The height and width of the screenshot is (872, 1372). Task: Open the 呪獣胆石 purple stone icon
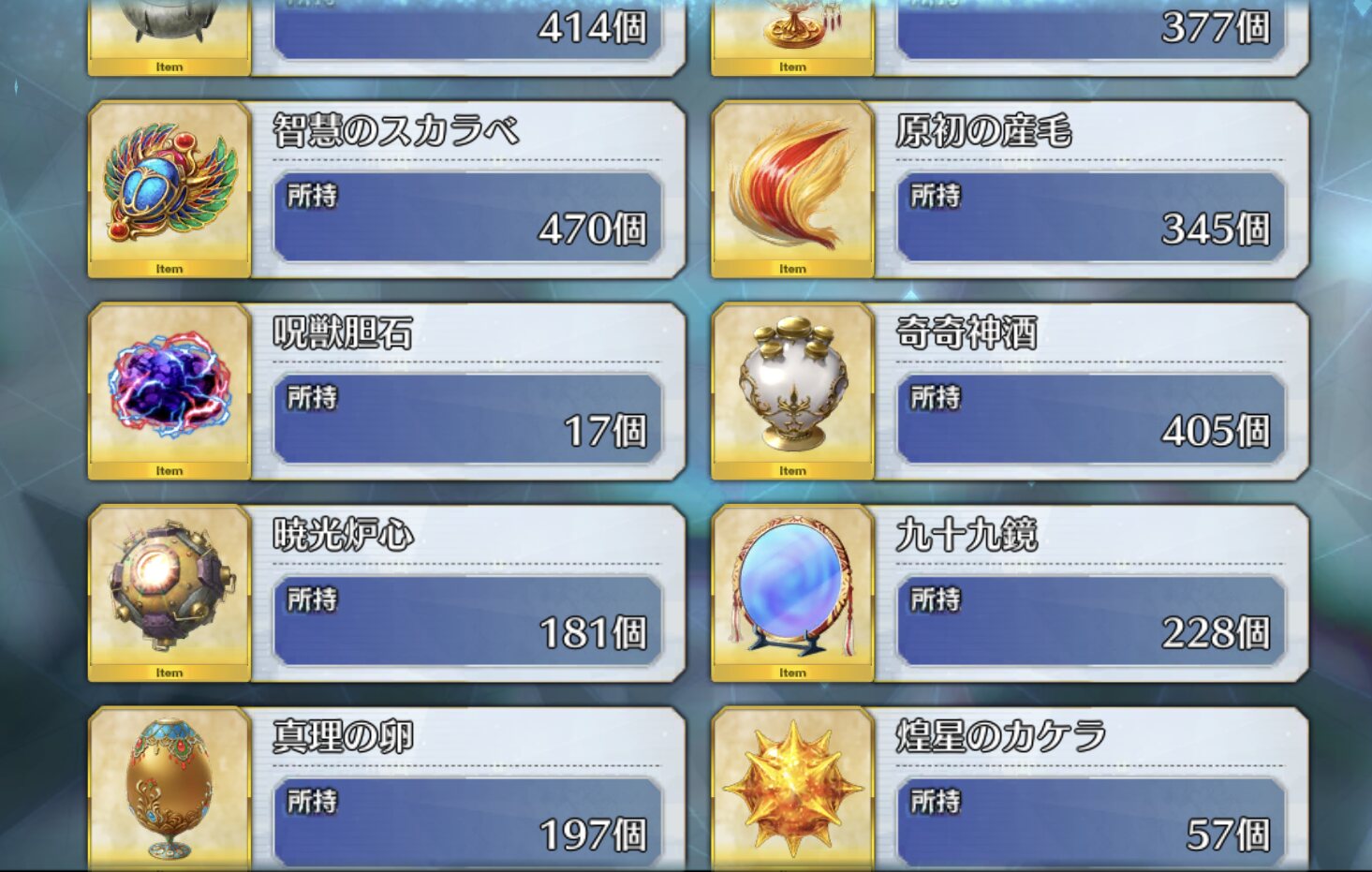pos(170,392)
